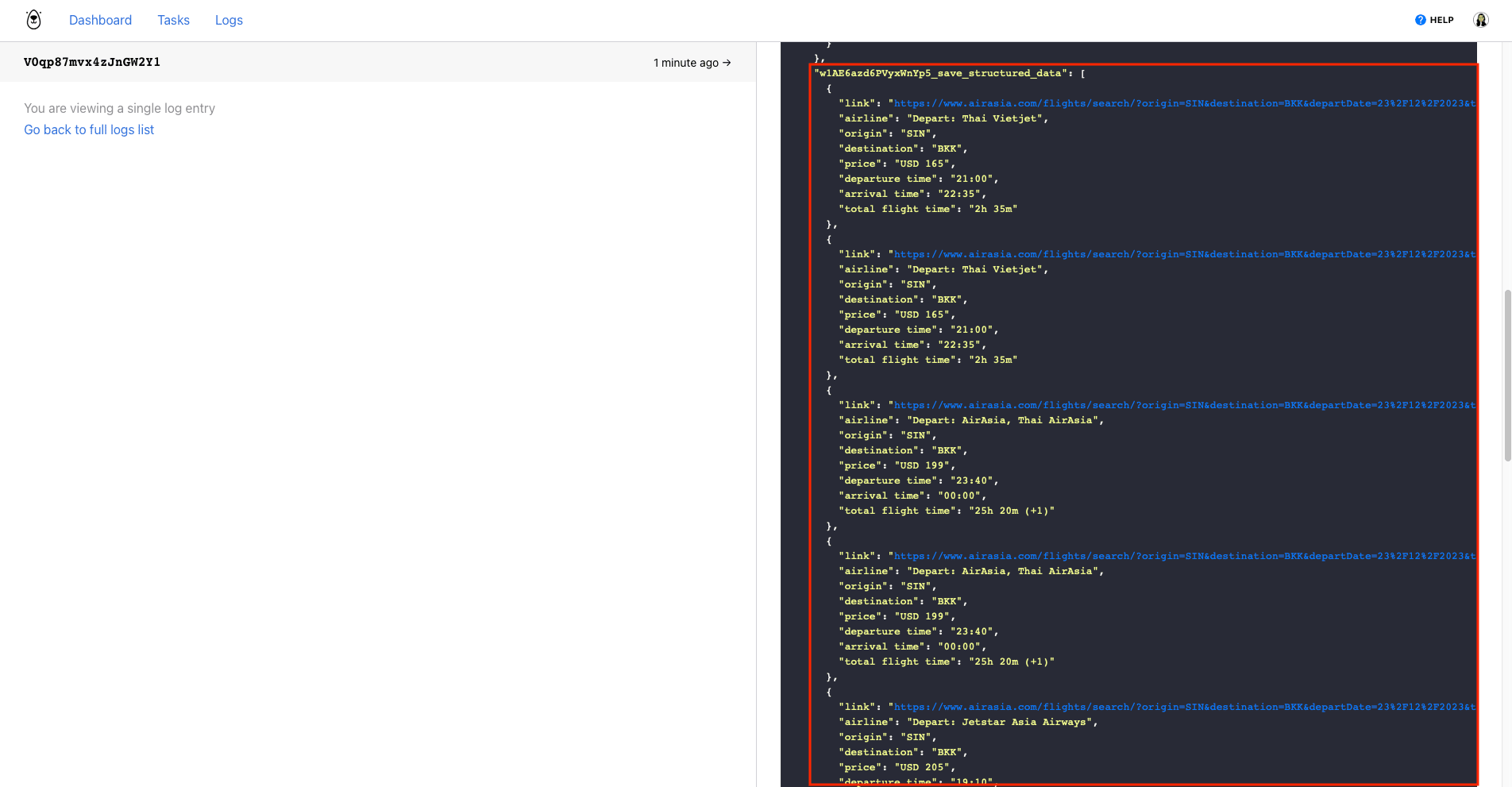
Task: Select the log entry ID V0qp87mvx4zJnGW2Y1
Action: point(91,62)
